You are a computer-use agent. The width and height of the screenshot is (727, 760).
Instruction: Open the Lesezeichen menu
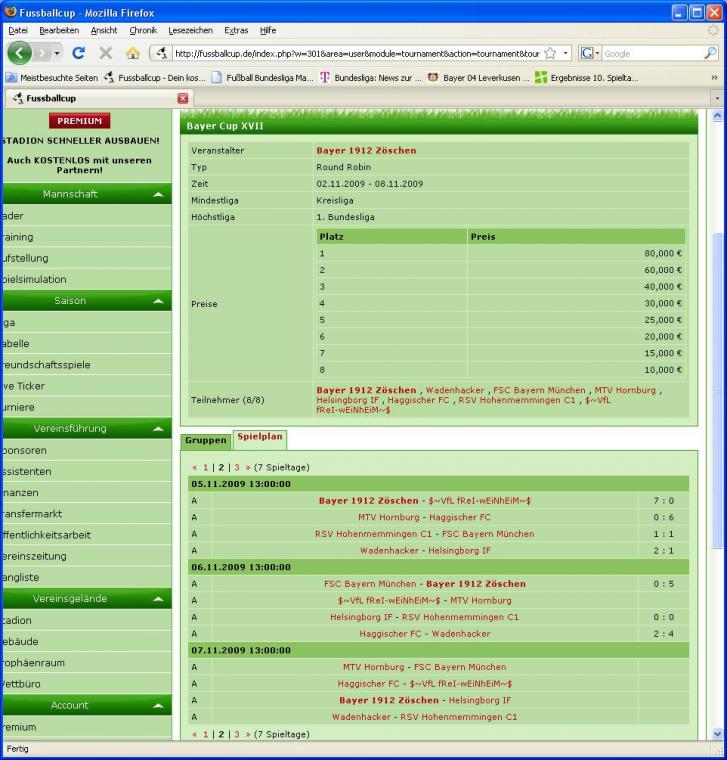190,30
